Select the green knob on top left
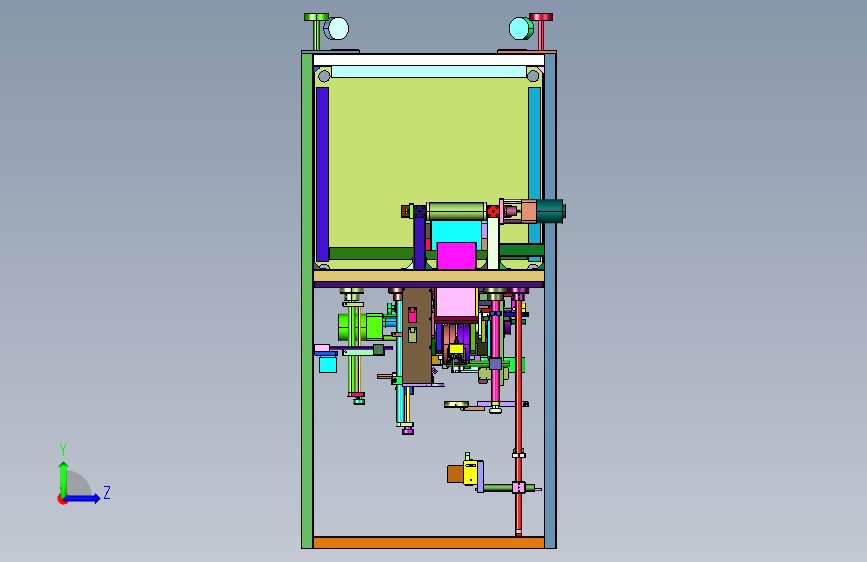This screenshot has width=867, height=562. 316,18
